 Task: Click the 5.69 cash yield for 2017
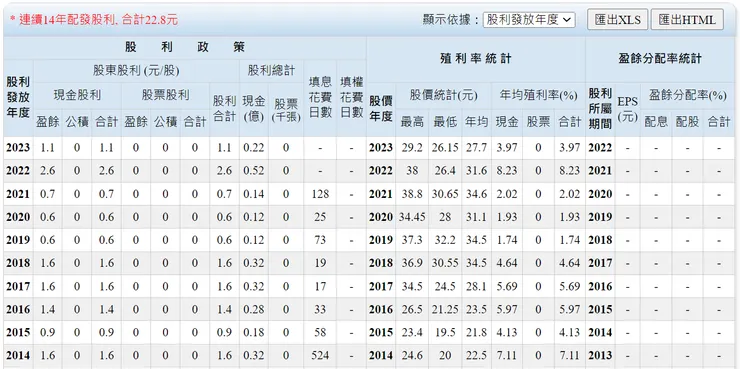point(507,286)
